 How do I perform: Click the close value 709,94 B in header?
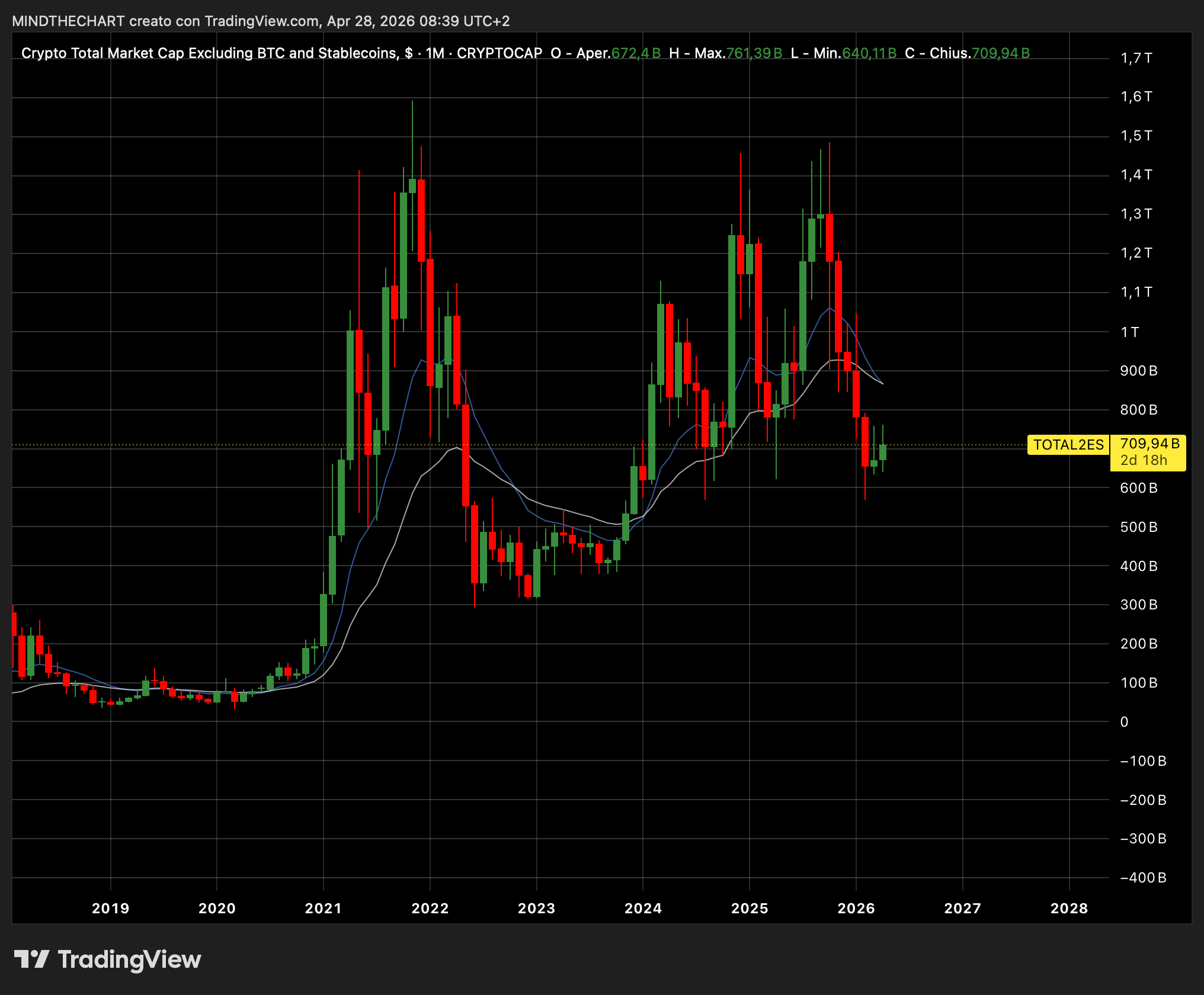coord(1001,53)
